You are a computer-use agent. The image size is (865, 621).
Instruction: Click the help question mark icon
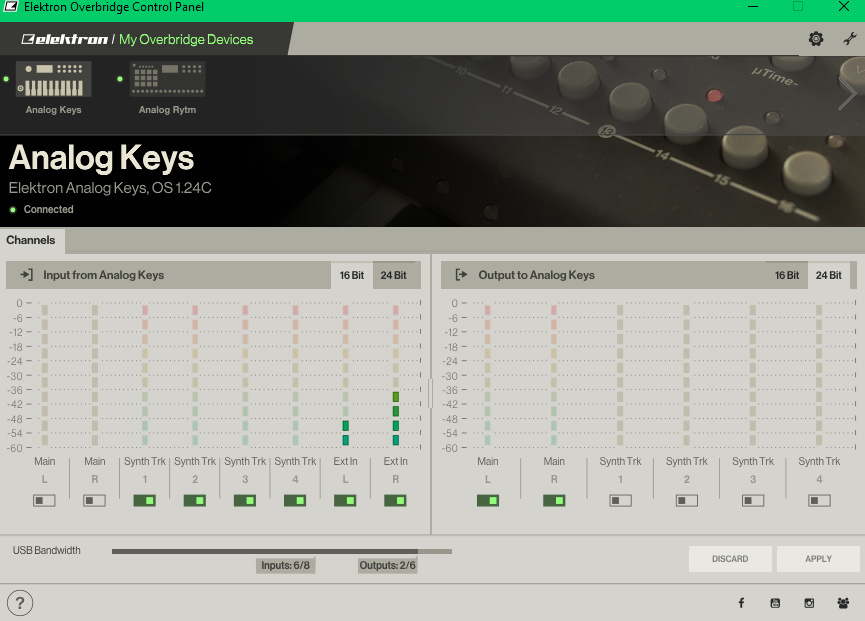(x=20, y=602)
